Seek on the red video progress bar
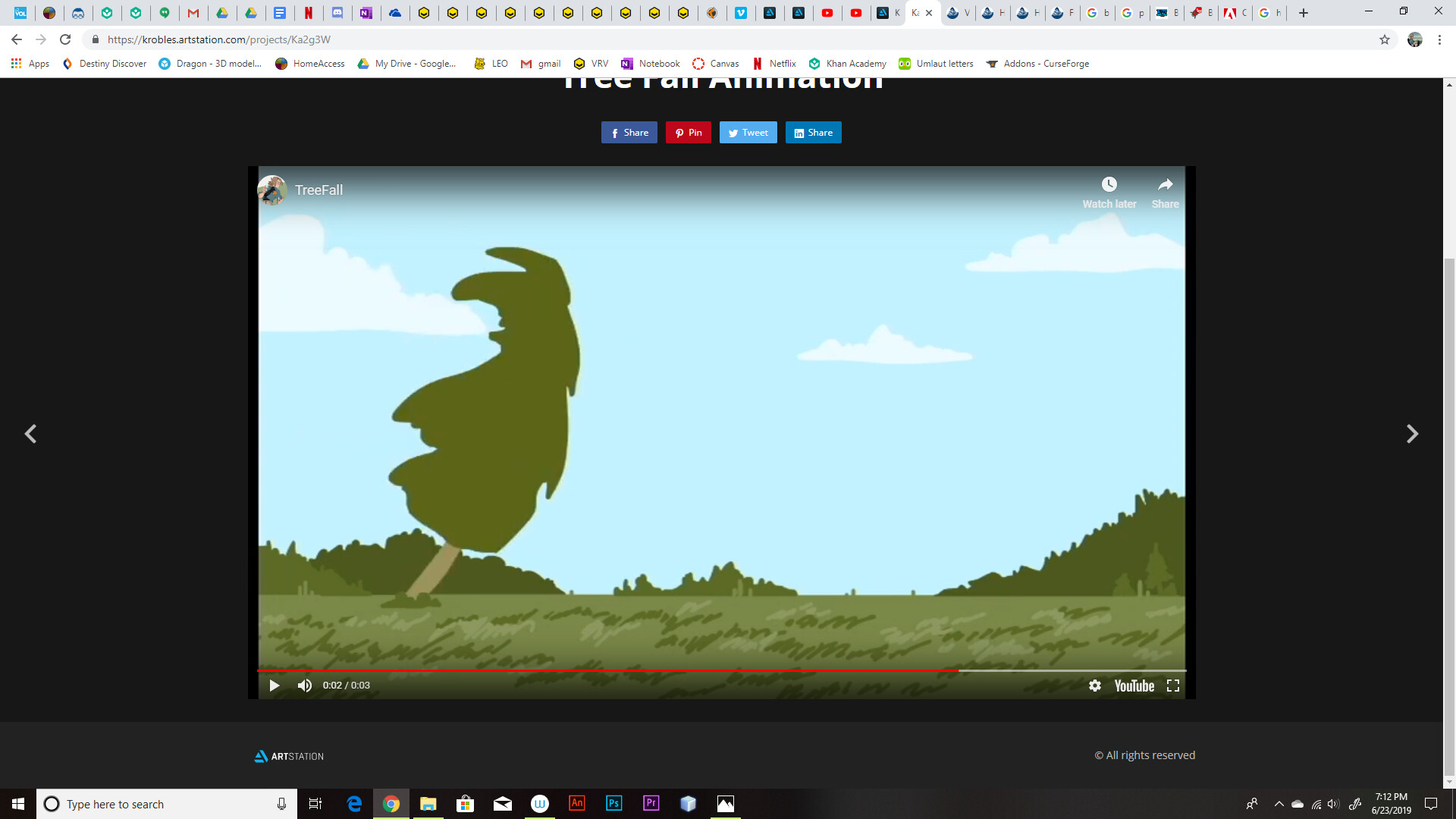The height and width of the screenshot is (819, 1456). click(x=607, y=670)
